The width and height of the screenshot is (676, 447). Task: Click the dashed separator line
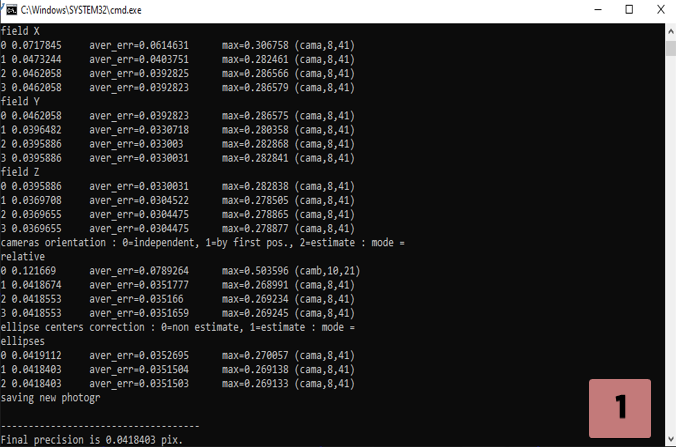(100, 426)
